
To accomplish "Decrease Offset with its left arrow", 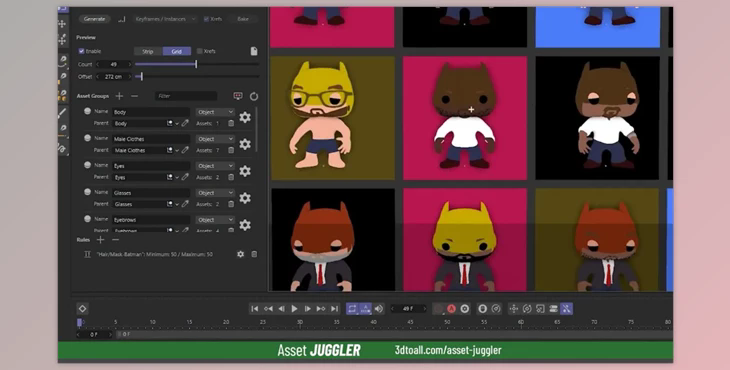I will [98, 76].
